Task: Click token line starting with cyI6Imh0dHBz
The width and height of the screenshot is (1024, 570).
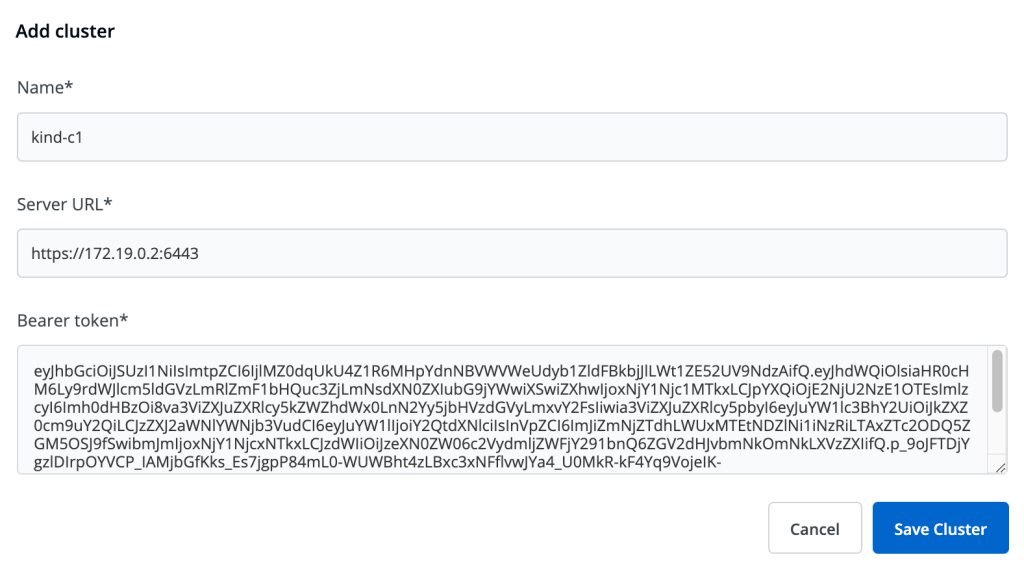Action: pos(500,408)
